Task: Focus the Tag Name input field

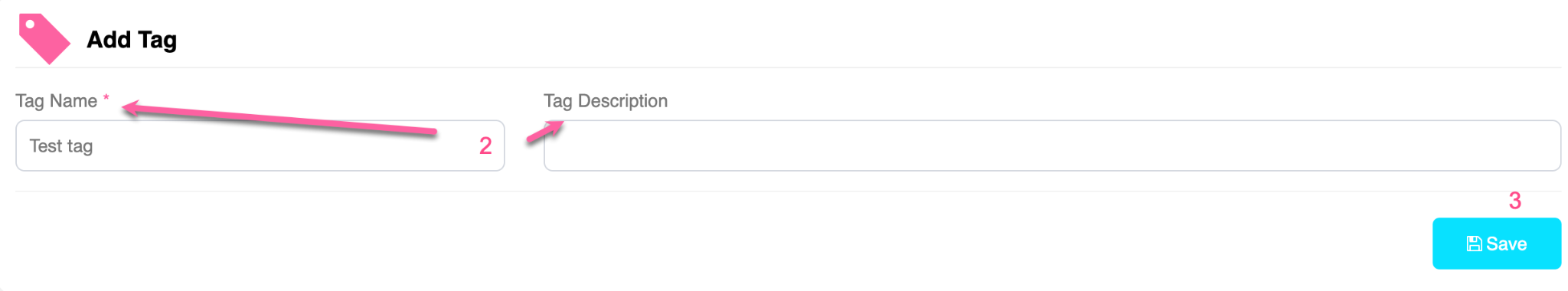Action: pos(260,145)
